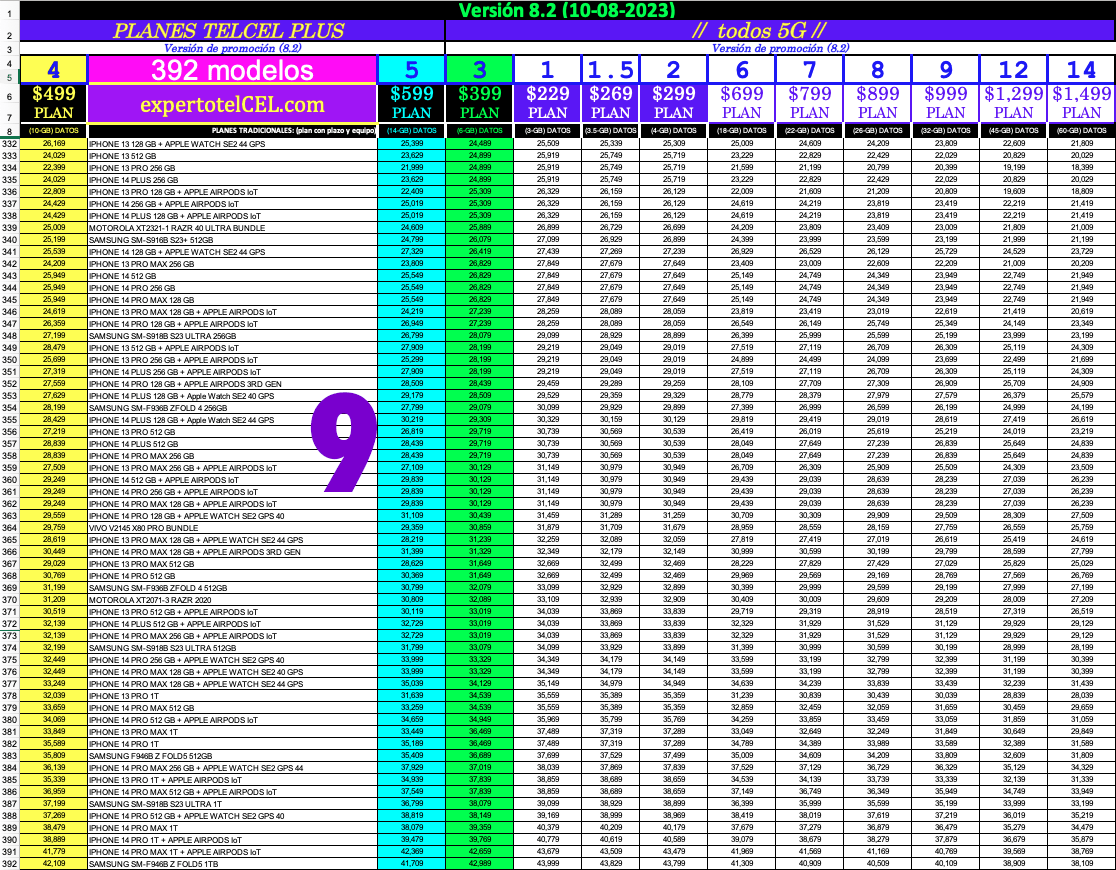The width and height of the screenshot is (1116, 870).
Task: Select the cyan plan number "5" cell
Action: coord(411,69)
